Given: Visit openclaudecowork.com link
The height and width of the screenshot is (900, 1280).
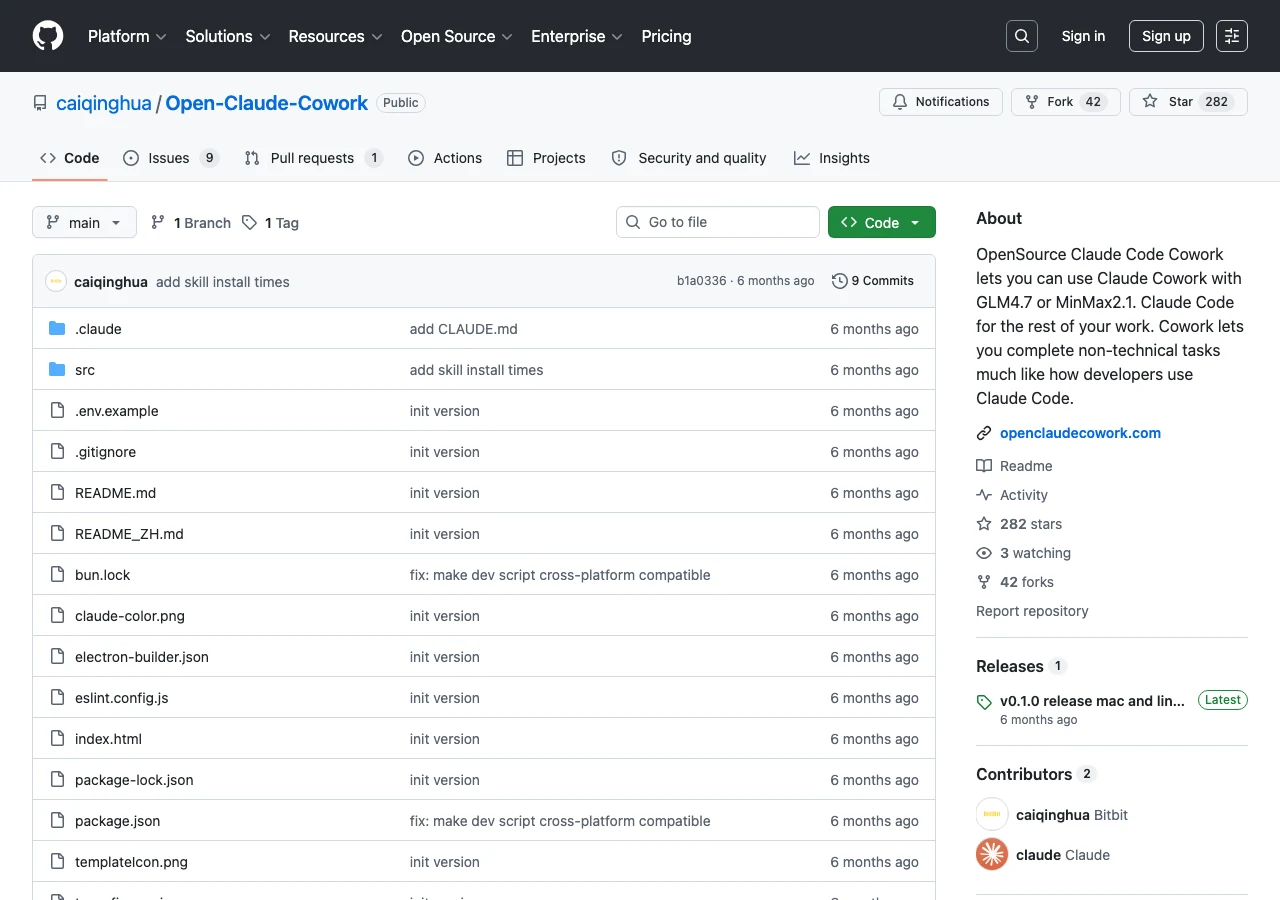Looking at the screenshot, I should tap(1080, 433).
